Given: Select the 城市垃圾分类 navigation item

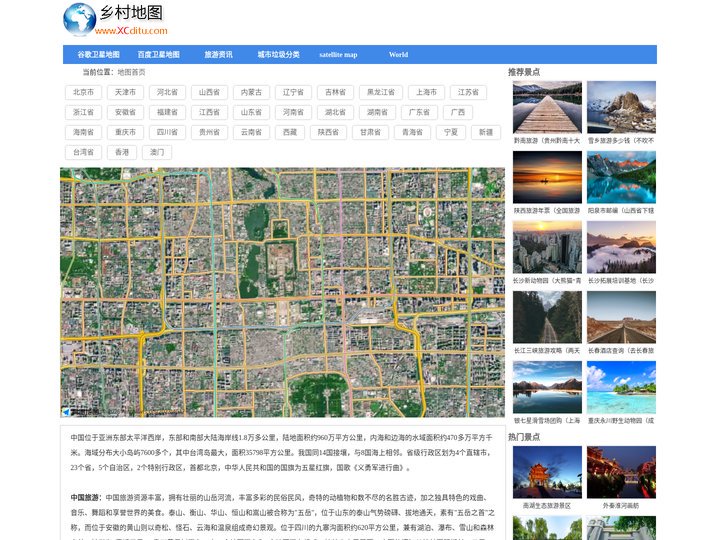Looking at the screenshot, I should coord(278,55).
